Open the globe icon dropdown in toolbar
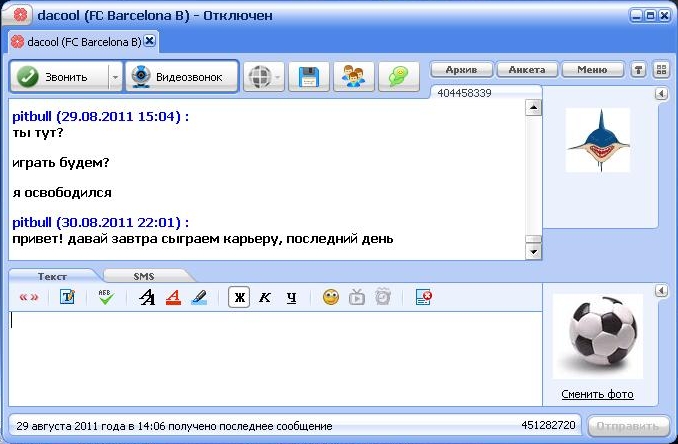The height and width of the screenshot is (444, 678). coord(264,77)
